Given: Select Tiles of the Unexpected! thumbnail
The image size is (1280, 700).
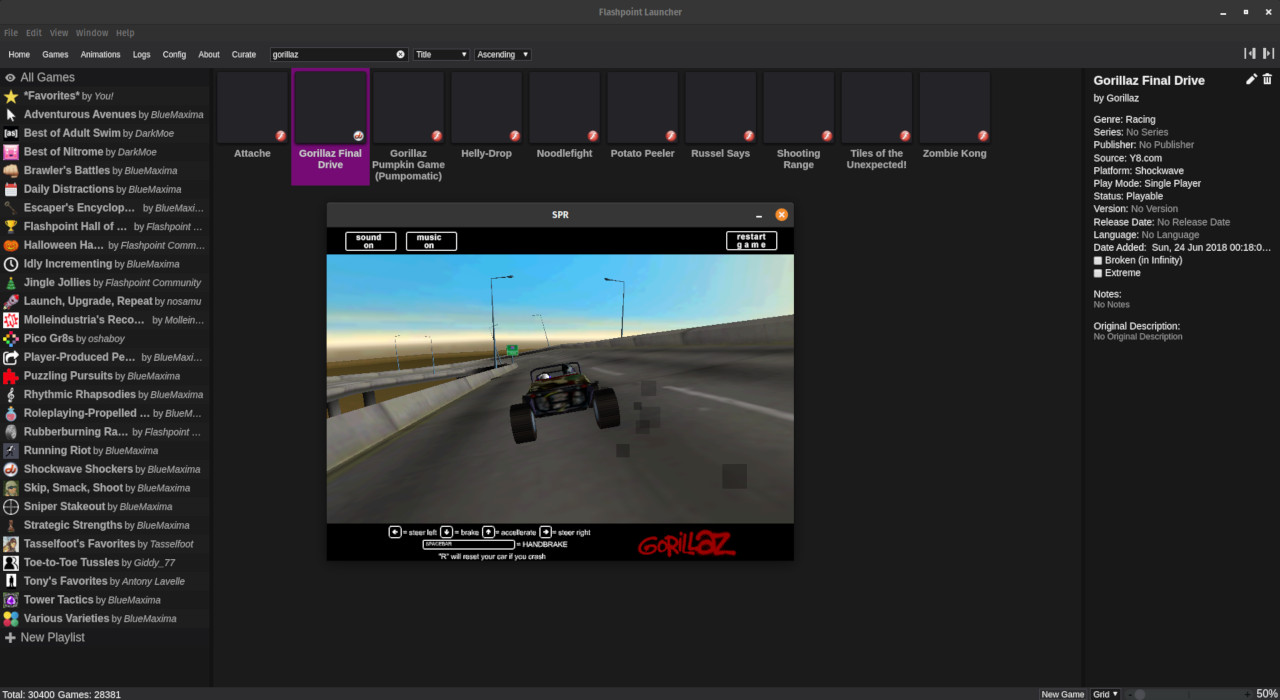Looking at the screenshot, I should 876,108.
